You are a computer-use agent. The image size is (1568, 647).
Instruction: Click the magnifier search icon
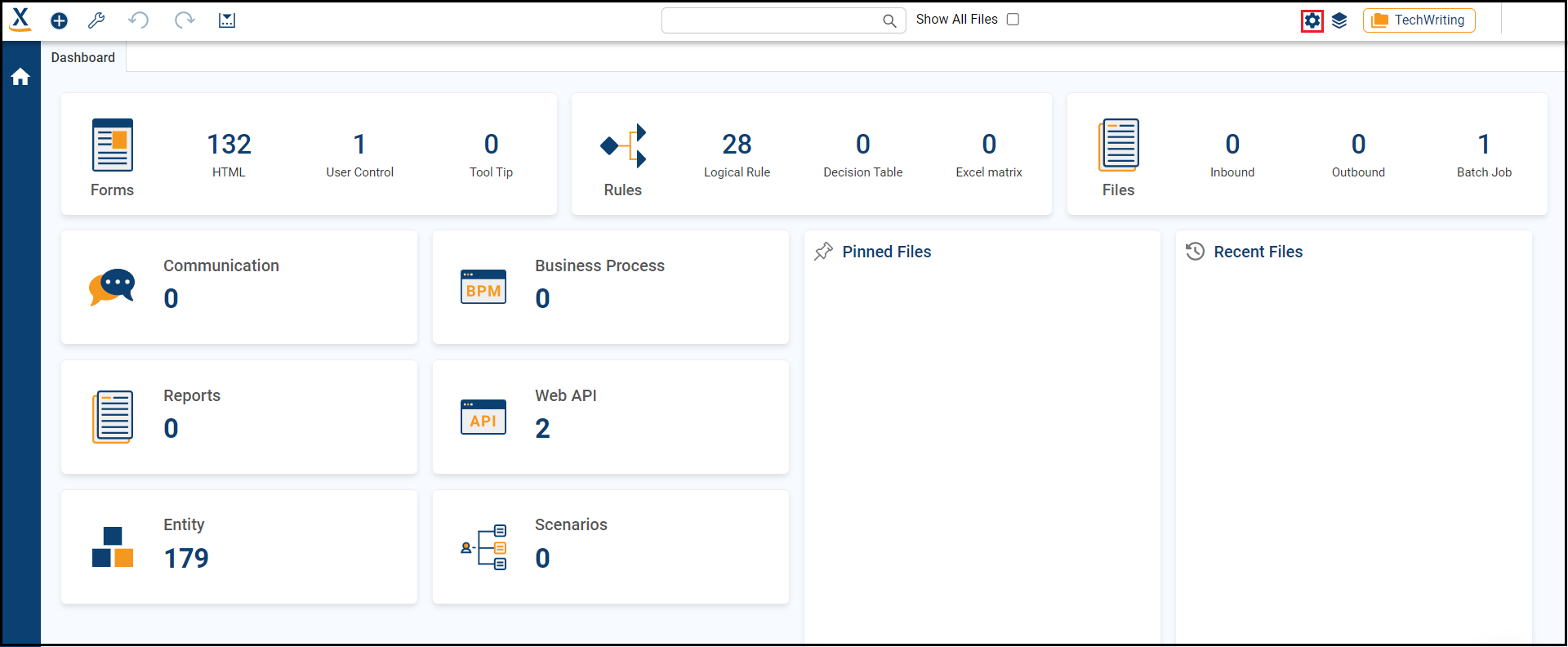click(889, 21)
